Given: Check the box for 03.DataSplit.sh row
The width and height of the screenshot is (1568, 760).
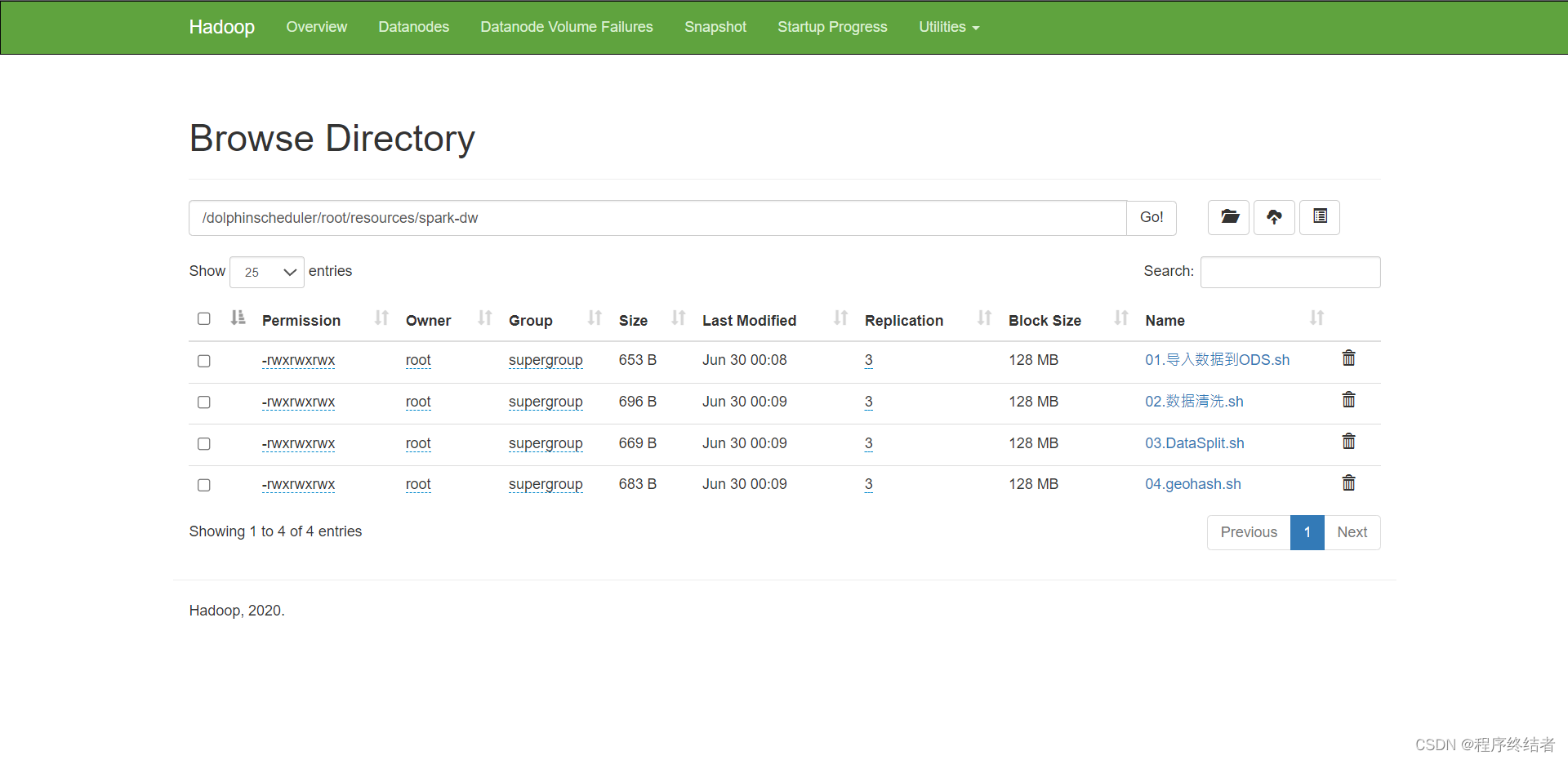Looking at the screenshot, I should click(x=204, y=444).
